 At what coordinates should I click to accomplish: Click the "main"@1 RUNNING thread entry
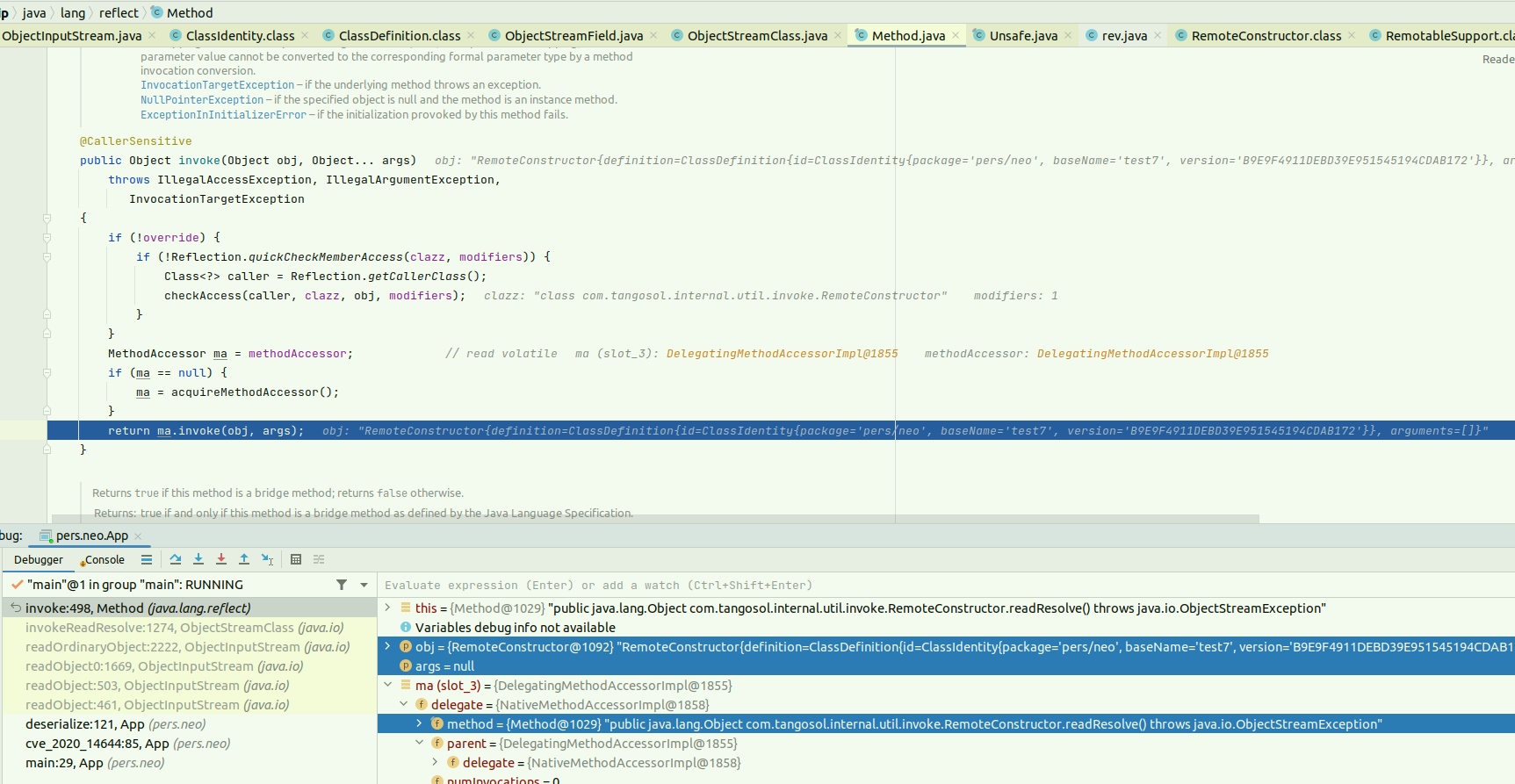[x=135, y=585]
